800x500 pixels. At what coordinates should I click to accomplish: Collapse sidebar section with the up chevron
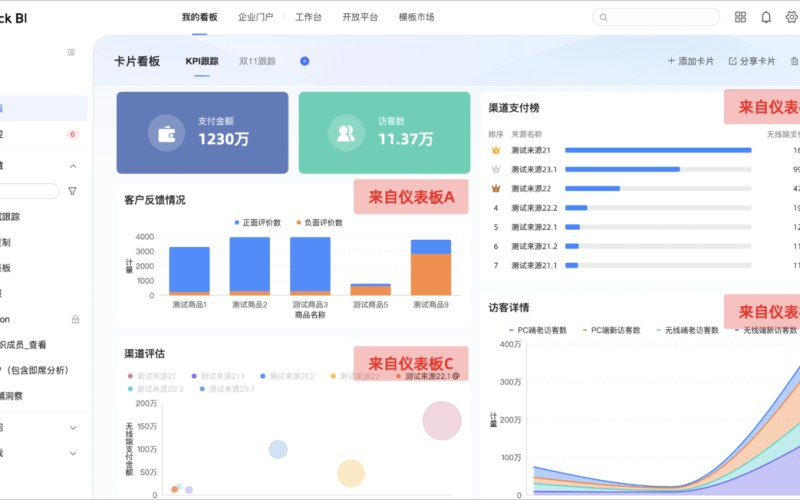tap(73, 166)
